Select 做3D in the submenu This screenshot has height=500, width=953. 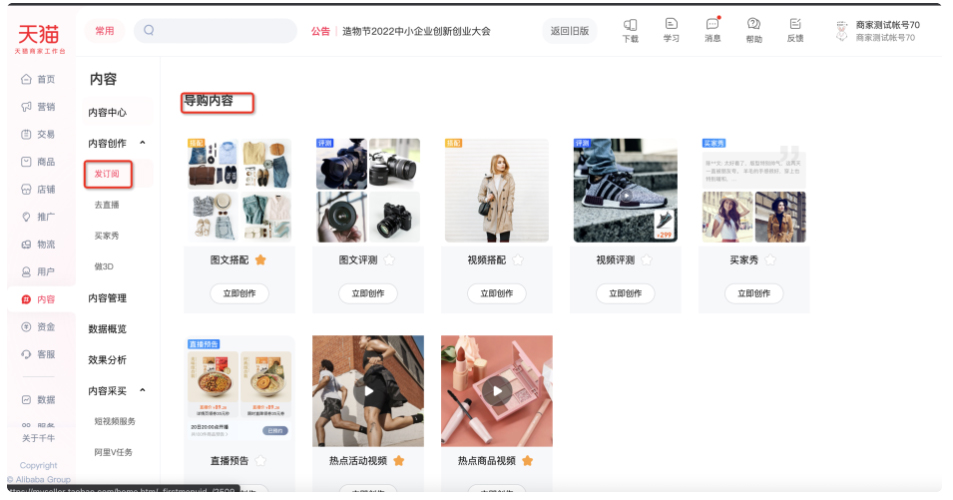(104, 267)
